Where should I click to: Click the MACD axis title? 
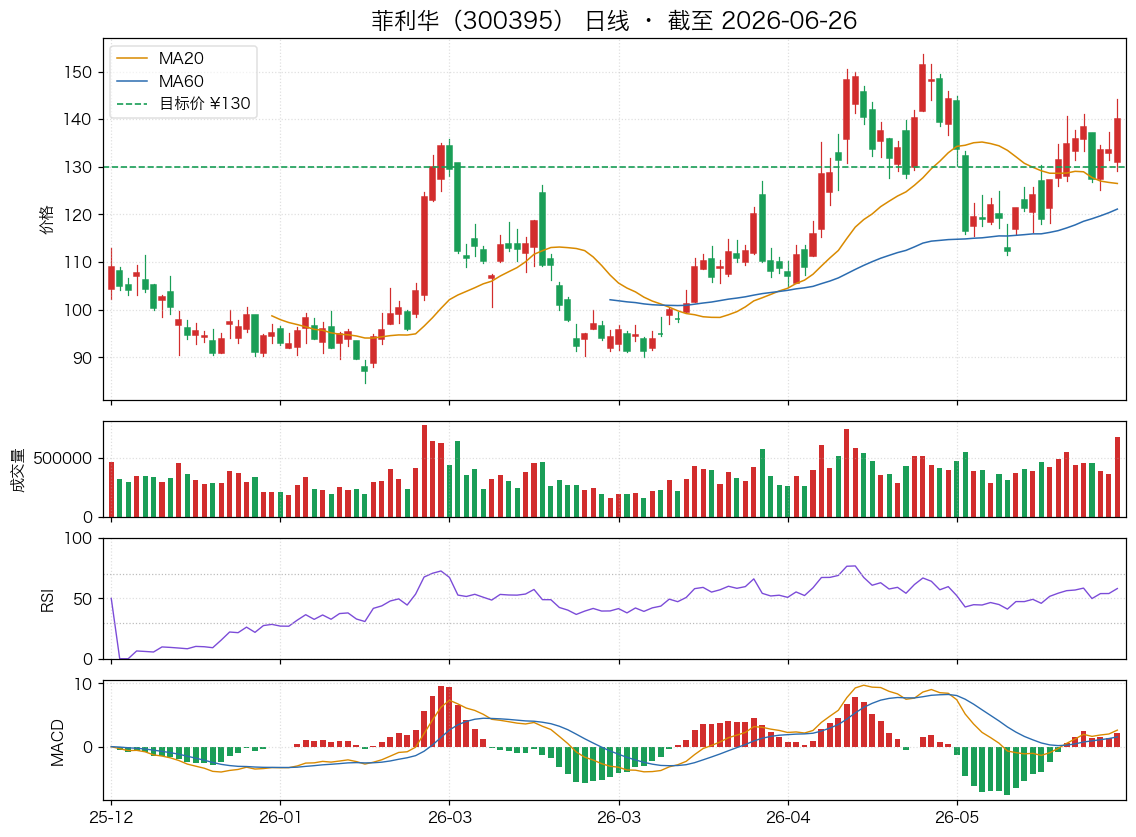coord(57,742)
